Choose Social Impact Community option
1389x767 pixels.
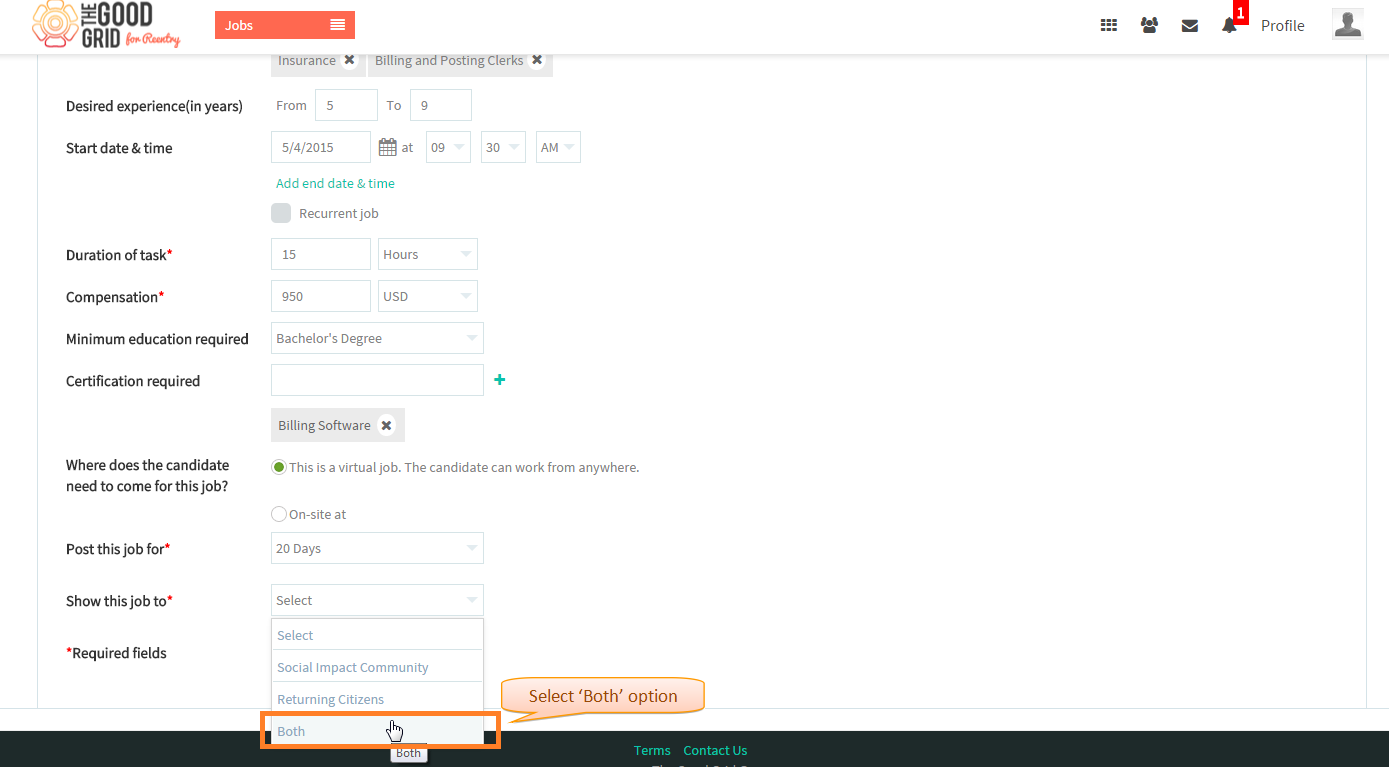(x=377, y=667)
